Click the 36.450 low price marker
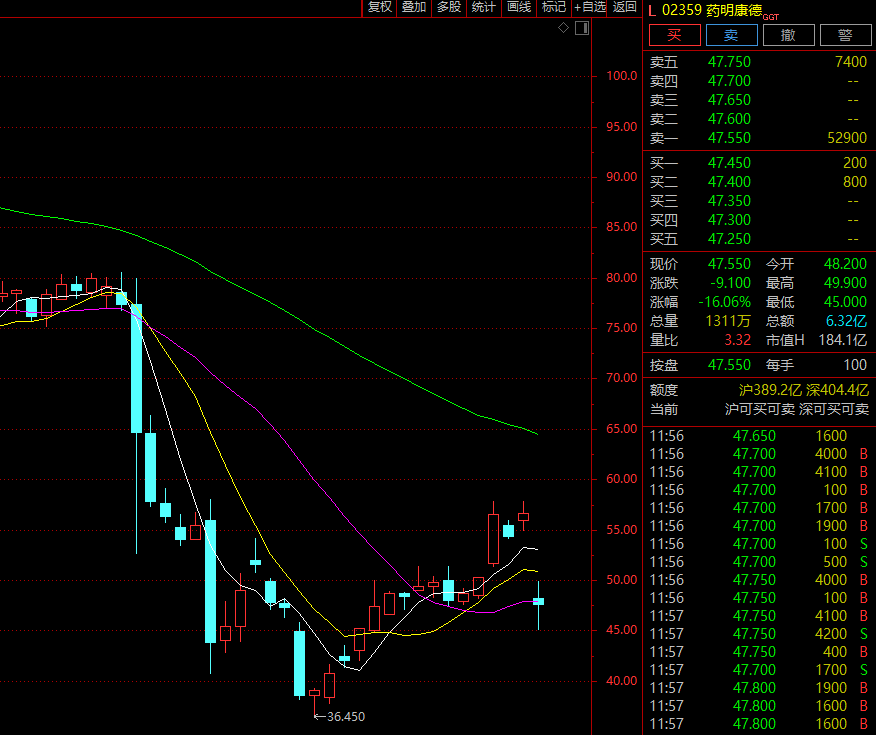This screenshot has height=735, width=876. coord(345,716)
